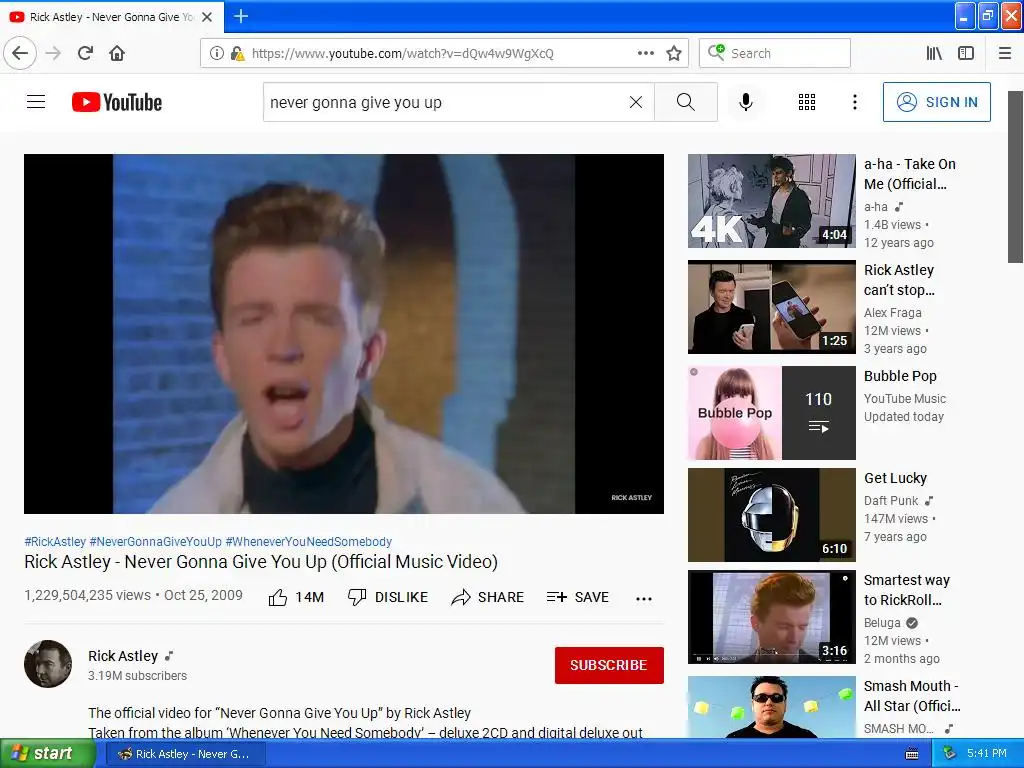Open the #RickAstley hashtag link
Image resolution: width=1024 pixels, height=768 pixels.
[x=55, y=541]
